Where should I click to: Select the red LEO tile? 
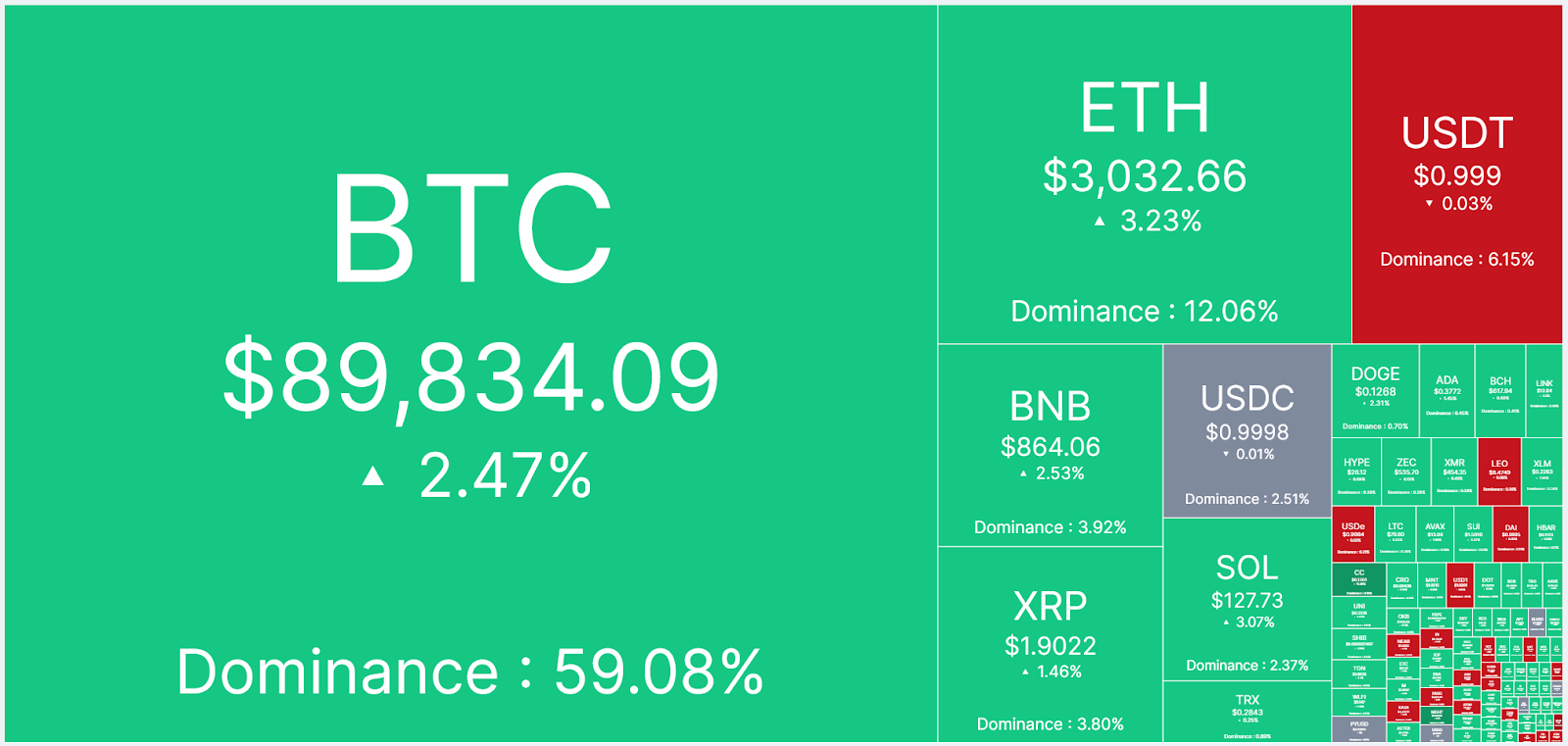(1498, 472)
